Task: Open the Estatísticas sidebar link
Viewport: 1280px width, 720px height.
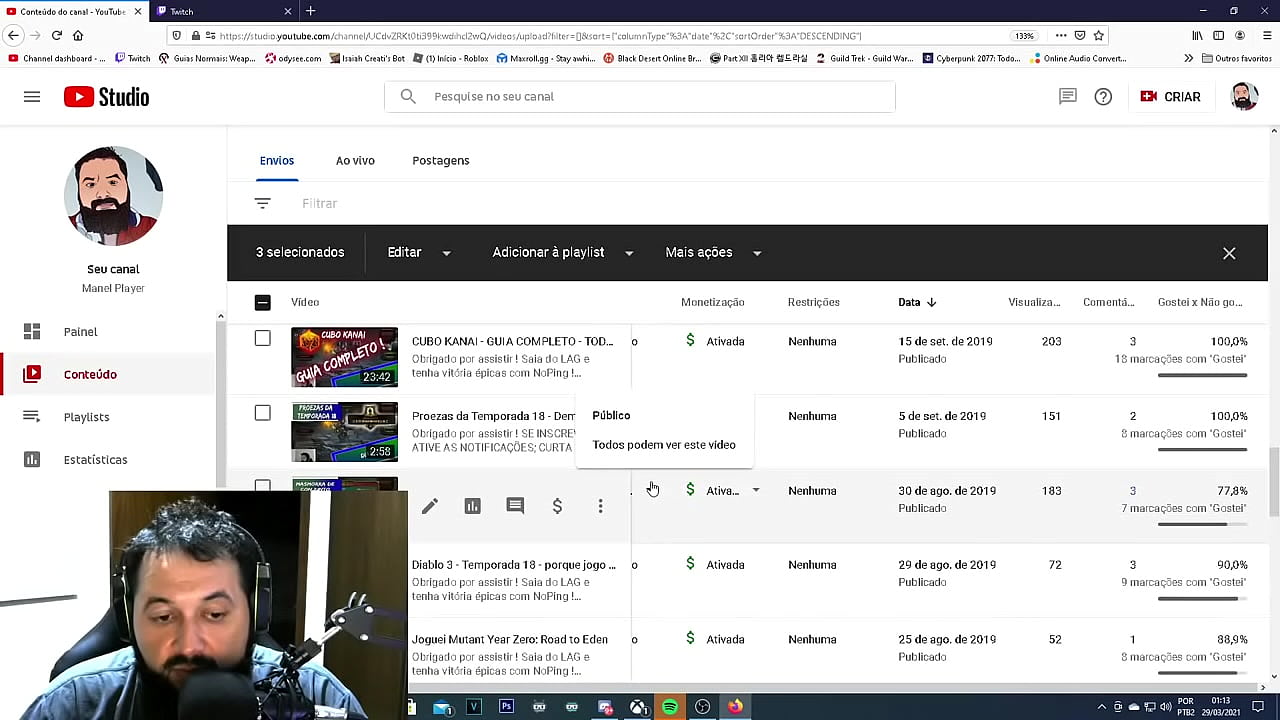Action: click(x=95, y=459)
